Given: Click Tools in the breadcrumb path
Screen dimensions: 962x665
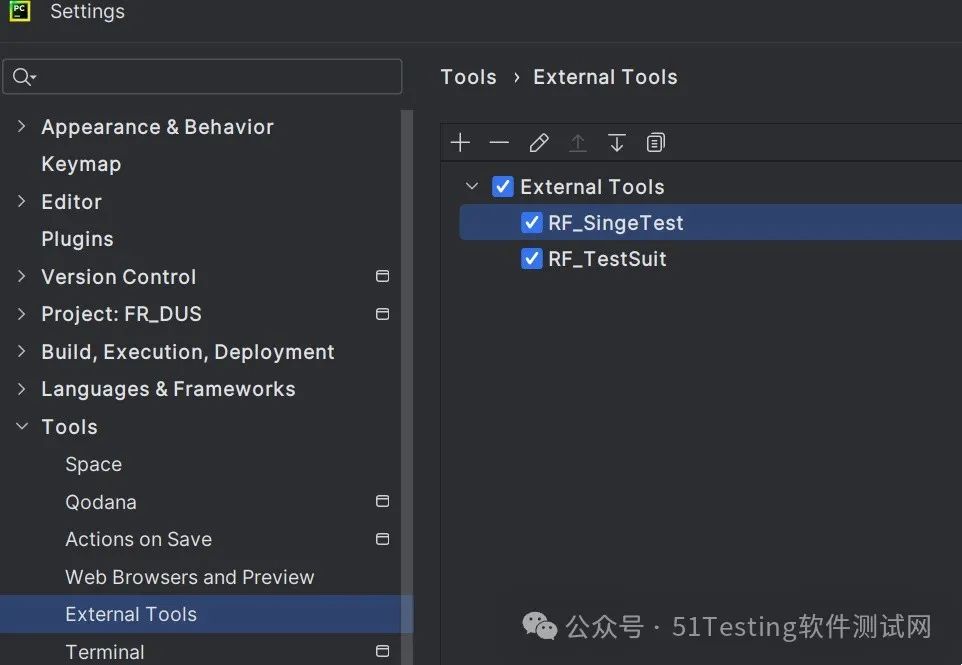Looking at the screenshot, I should 468,77.
